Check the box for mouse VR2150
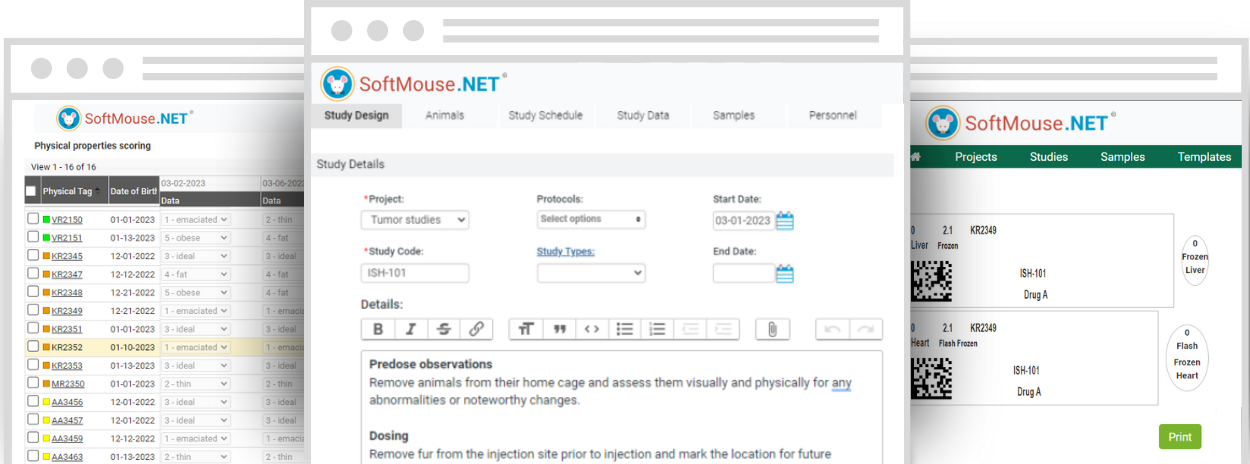1250x464 pixels. click(x=33, y=219)
